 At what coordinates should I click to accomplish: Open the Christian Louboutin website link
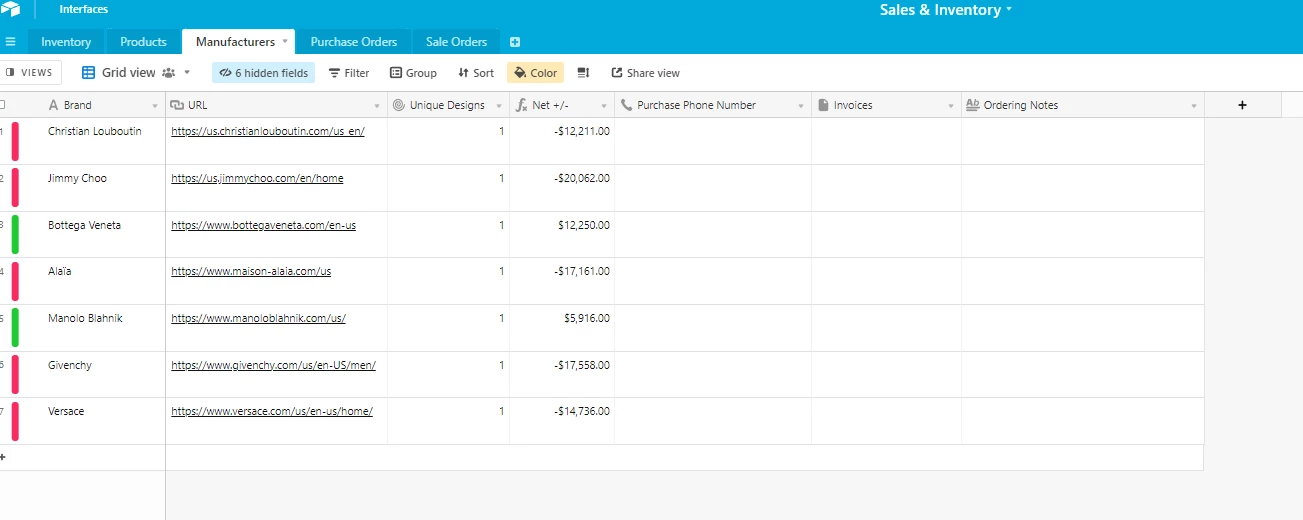click(x=268, y=131)
